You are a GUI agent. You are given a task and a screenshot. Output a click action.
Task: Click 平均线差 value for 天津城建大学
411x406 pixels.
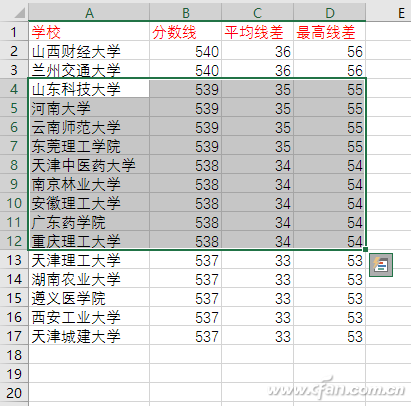(257, 336)
